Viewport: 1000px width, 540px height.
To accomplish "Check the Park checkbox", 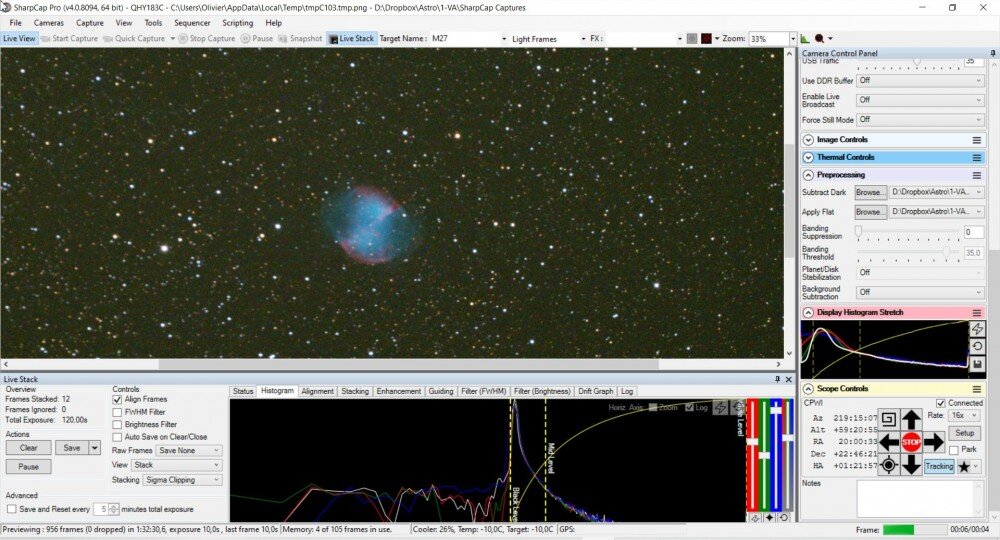I will [954, 450].
